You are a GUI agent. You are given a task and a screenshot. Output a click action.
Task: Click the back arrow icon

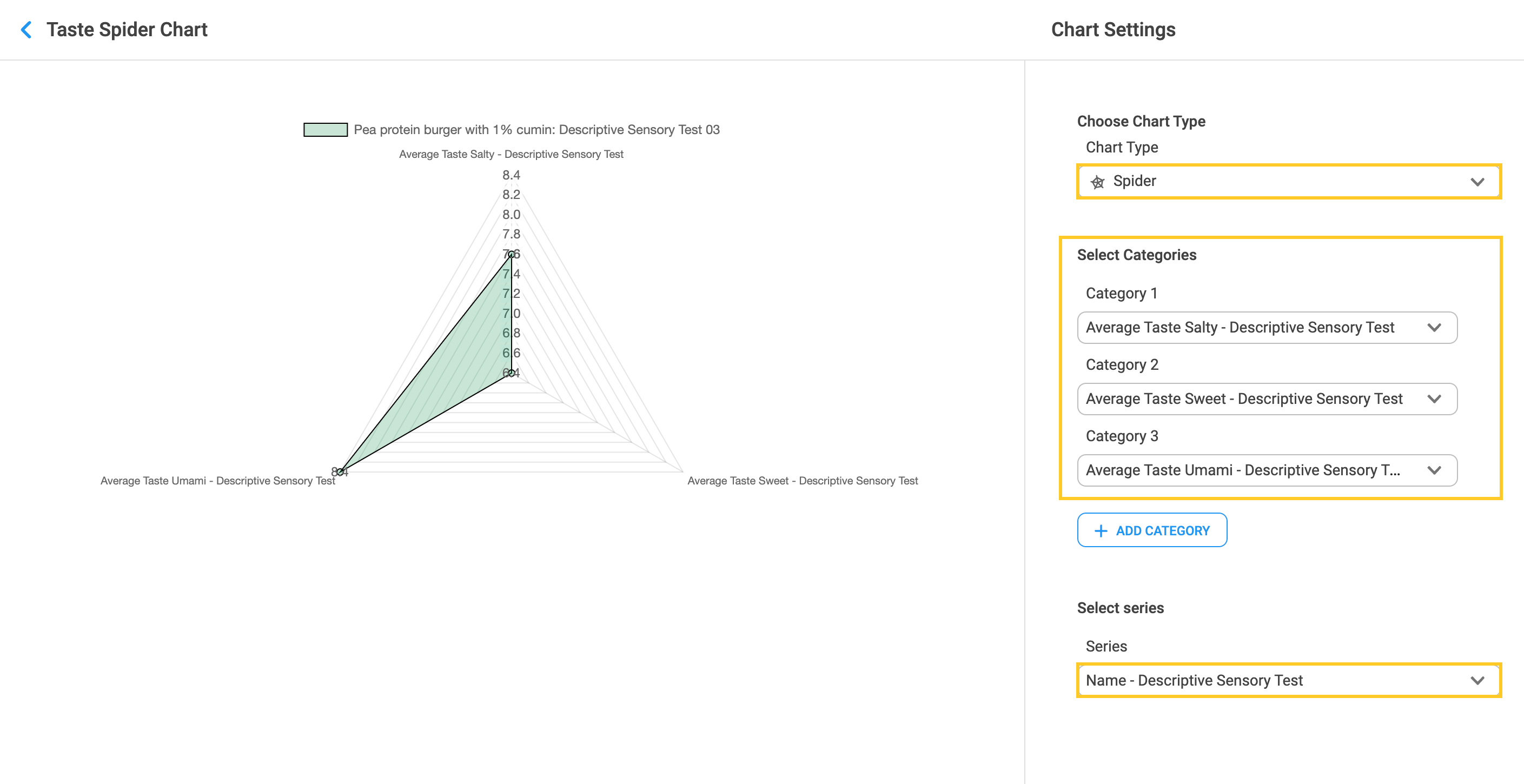pos(26,30)
